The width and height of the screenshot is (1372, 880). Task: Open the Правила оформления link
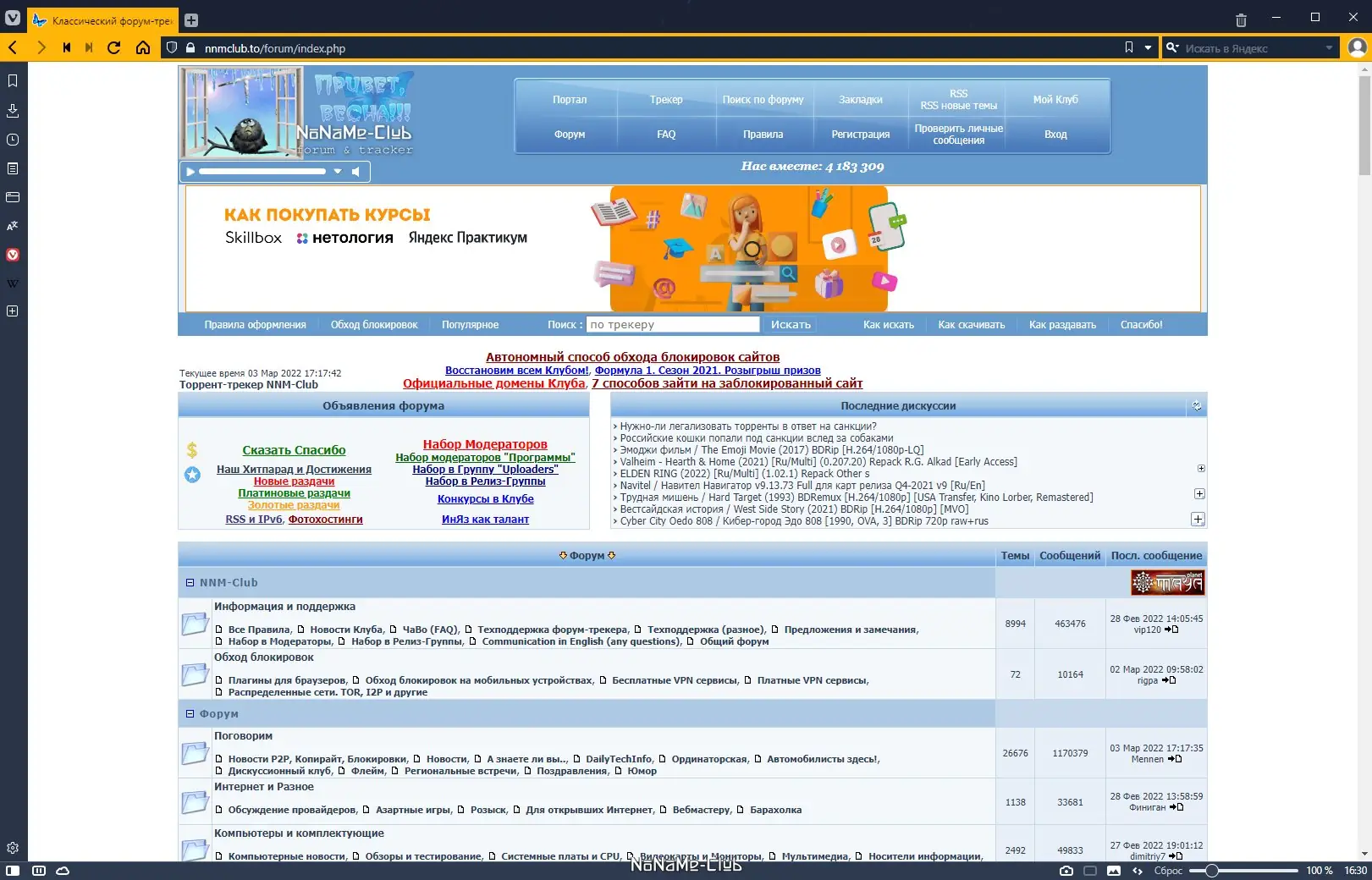pos(255,325)
